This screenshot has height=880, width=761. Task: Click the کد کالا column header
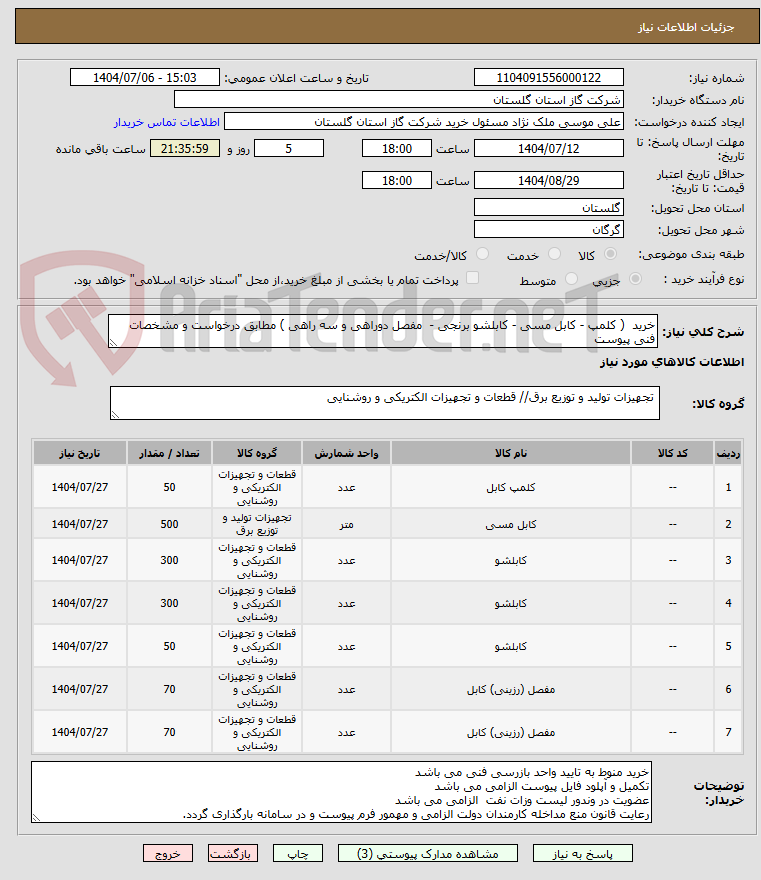click(672, 453)
